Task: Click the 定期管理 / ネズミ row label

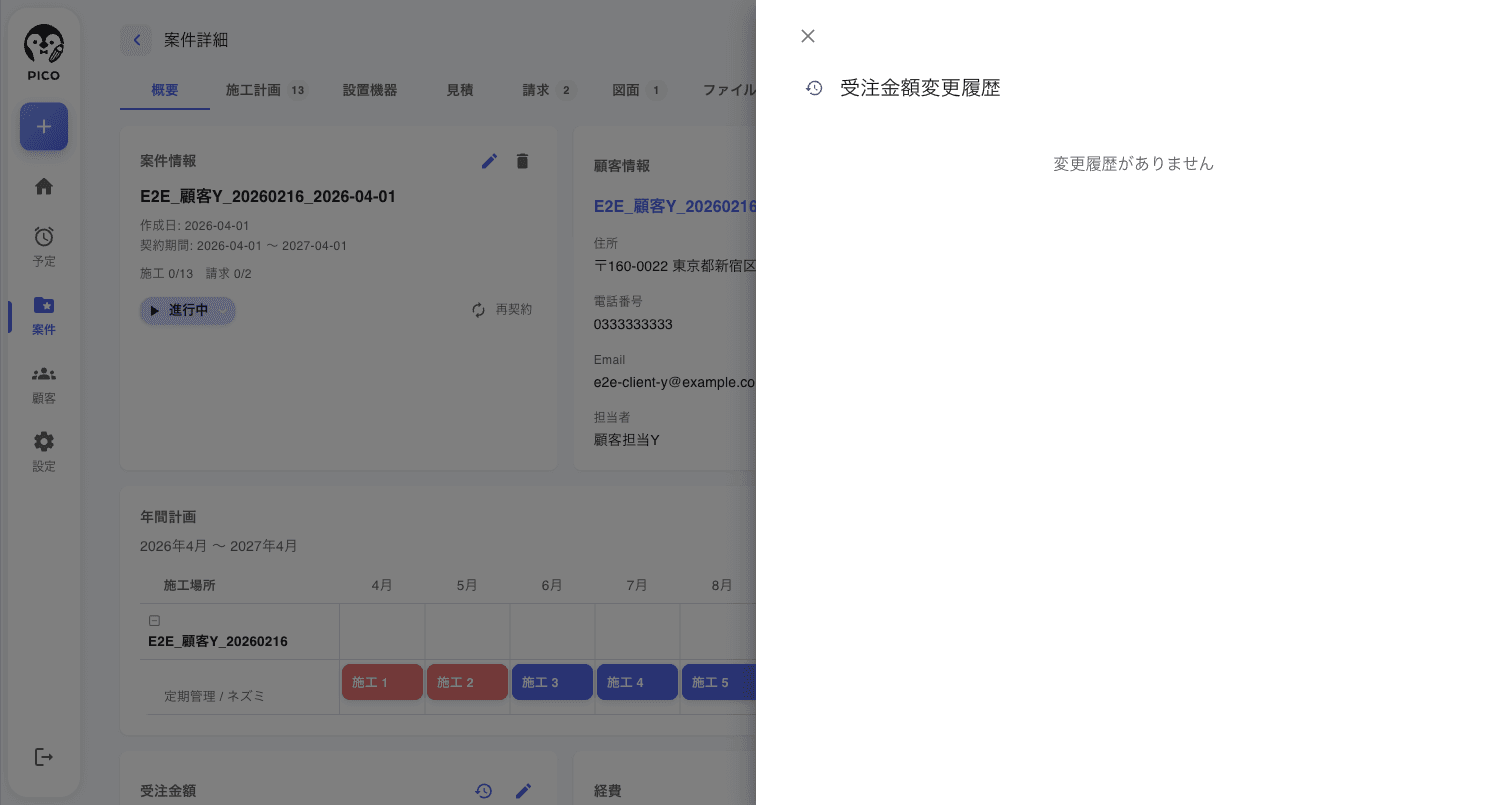Action: [215, 696]
